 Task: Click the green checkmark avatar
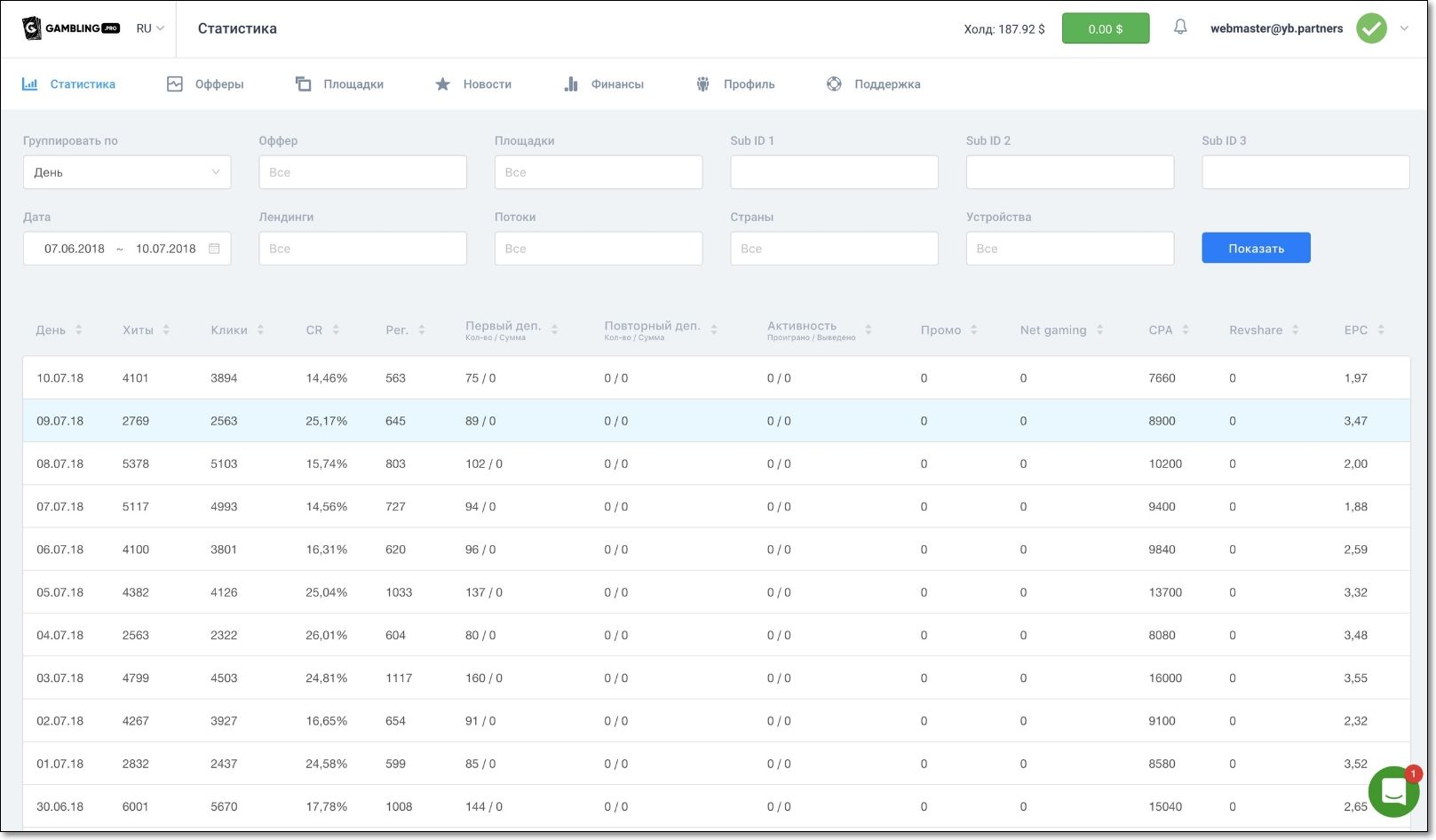pyautogui.click(x=1371, y=28)
